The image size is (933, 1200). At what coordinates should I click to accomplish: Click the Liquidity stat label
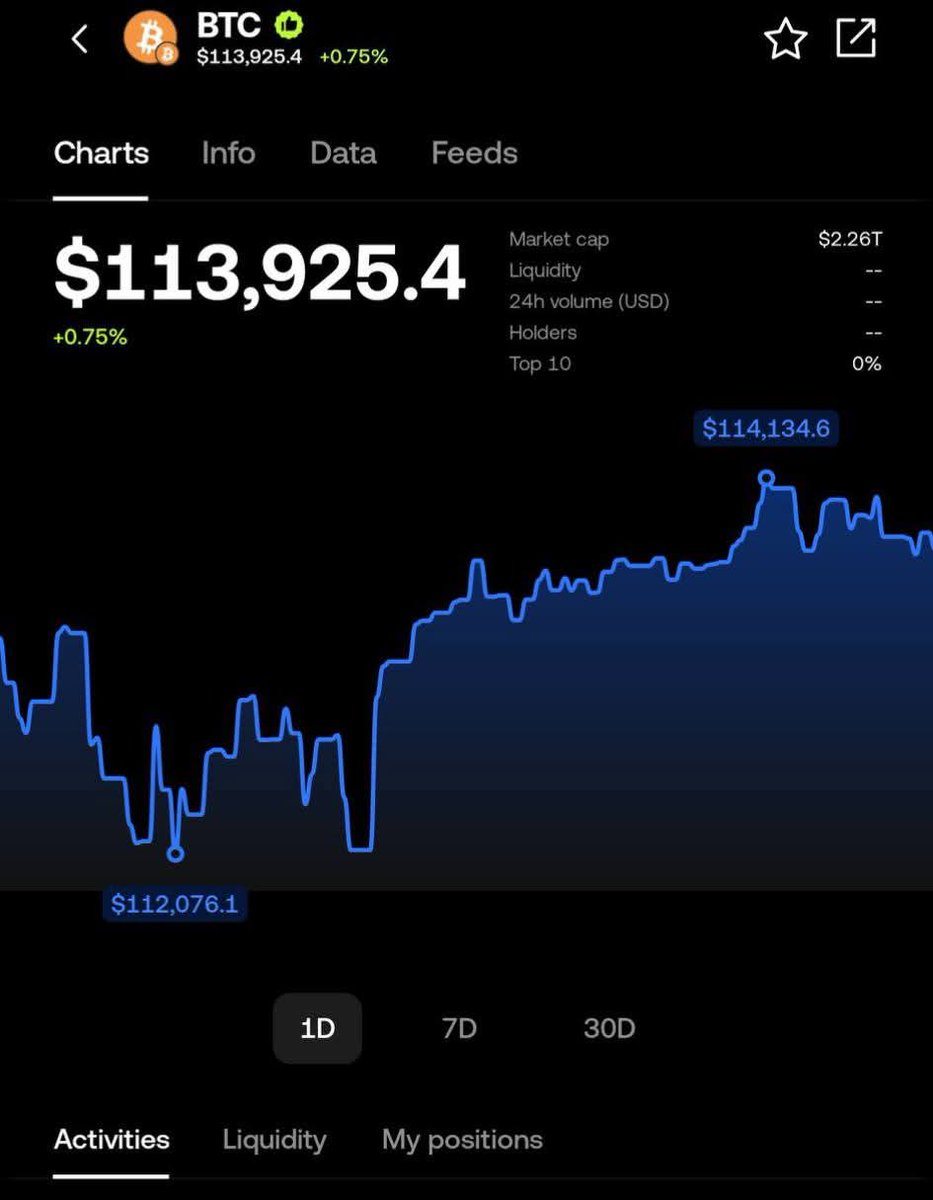545,270
